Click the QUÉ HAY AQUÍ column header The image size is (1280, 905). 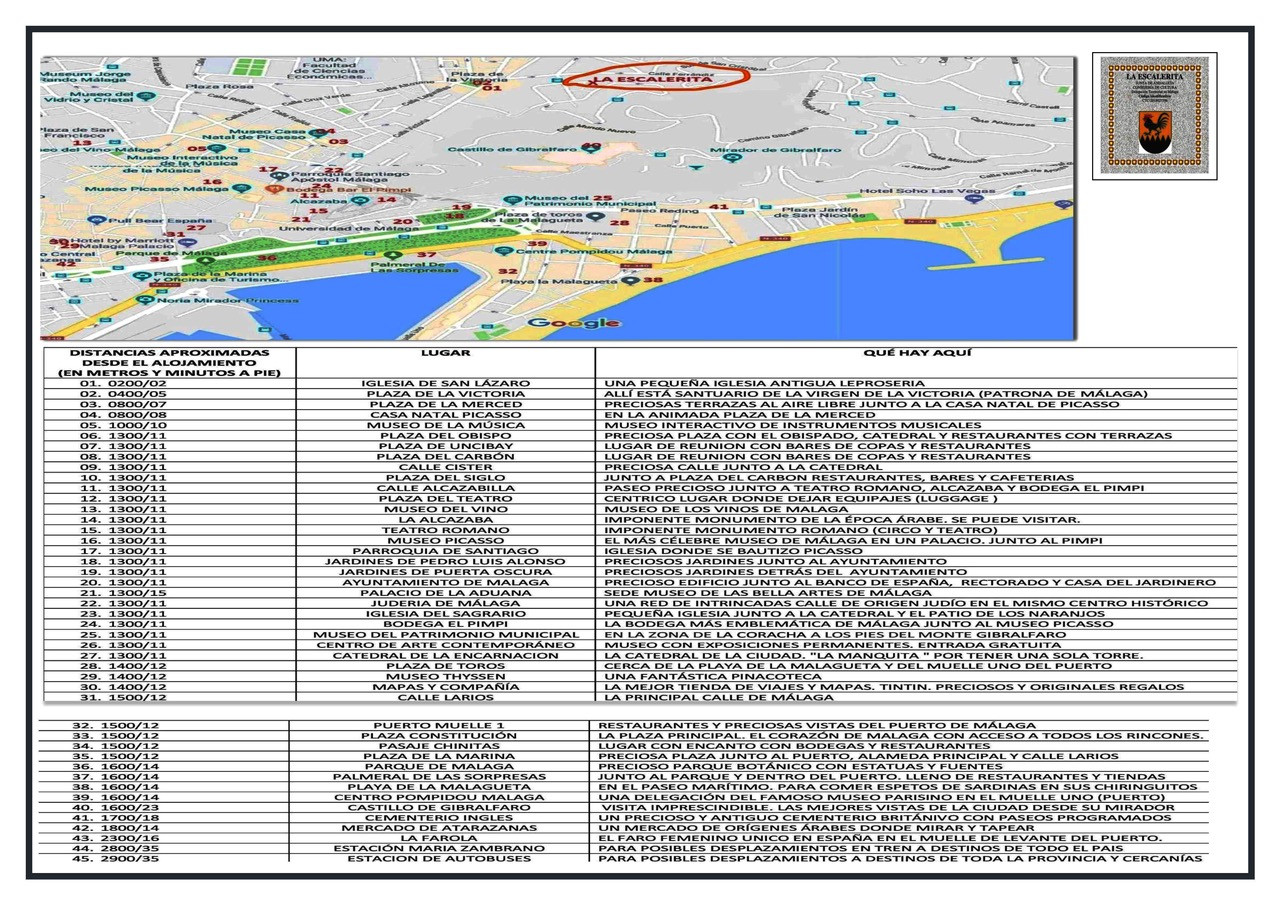pyautogui.click(x=916, y=353)
